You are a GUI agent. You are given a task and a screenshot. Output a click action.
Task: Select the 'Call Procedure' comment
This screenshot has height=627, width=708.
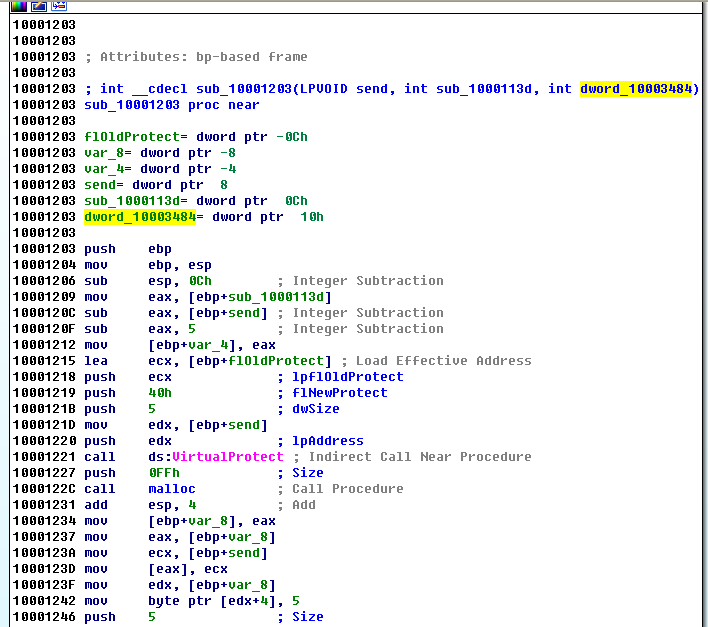tap(348, 489)
